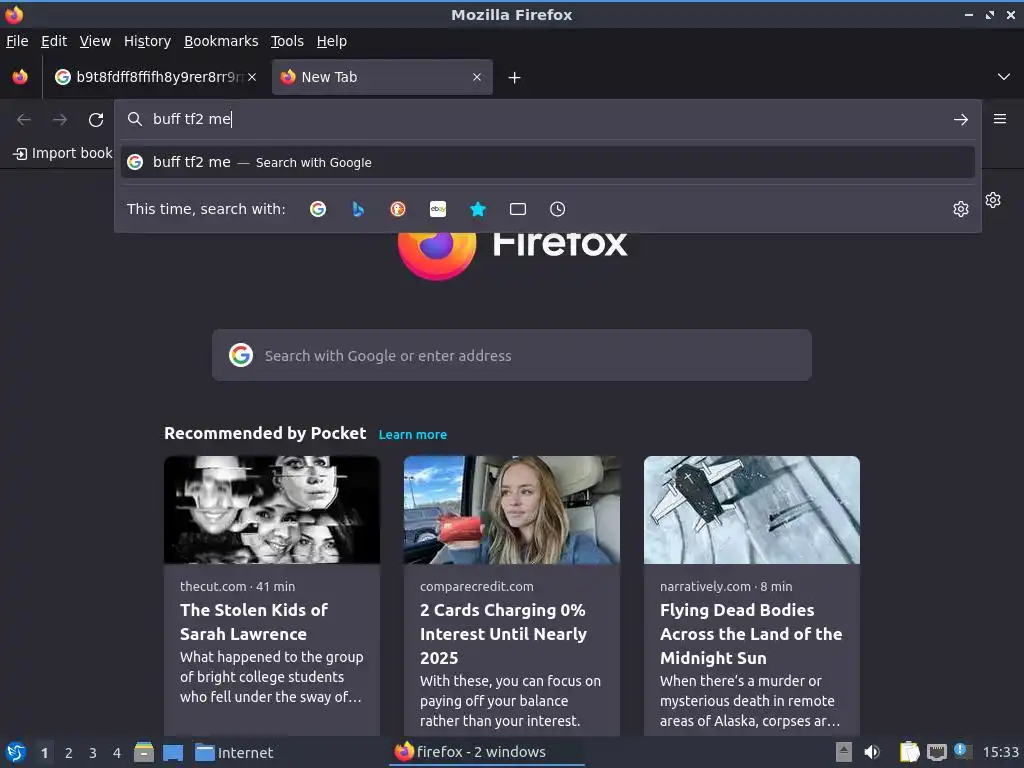Viewport: 1024px width, 768px height.
Task: Open the Bookmarks menu
Action: click(221, 41)
